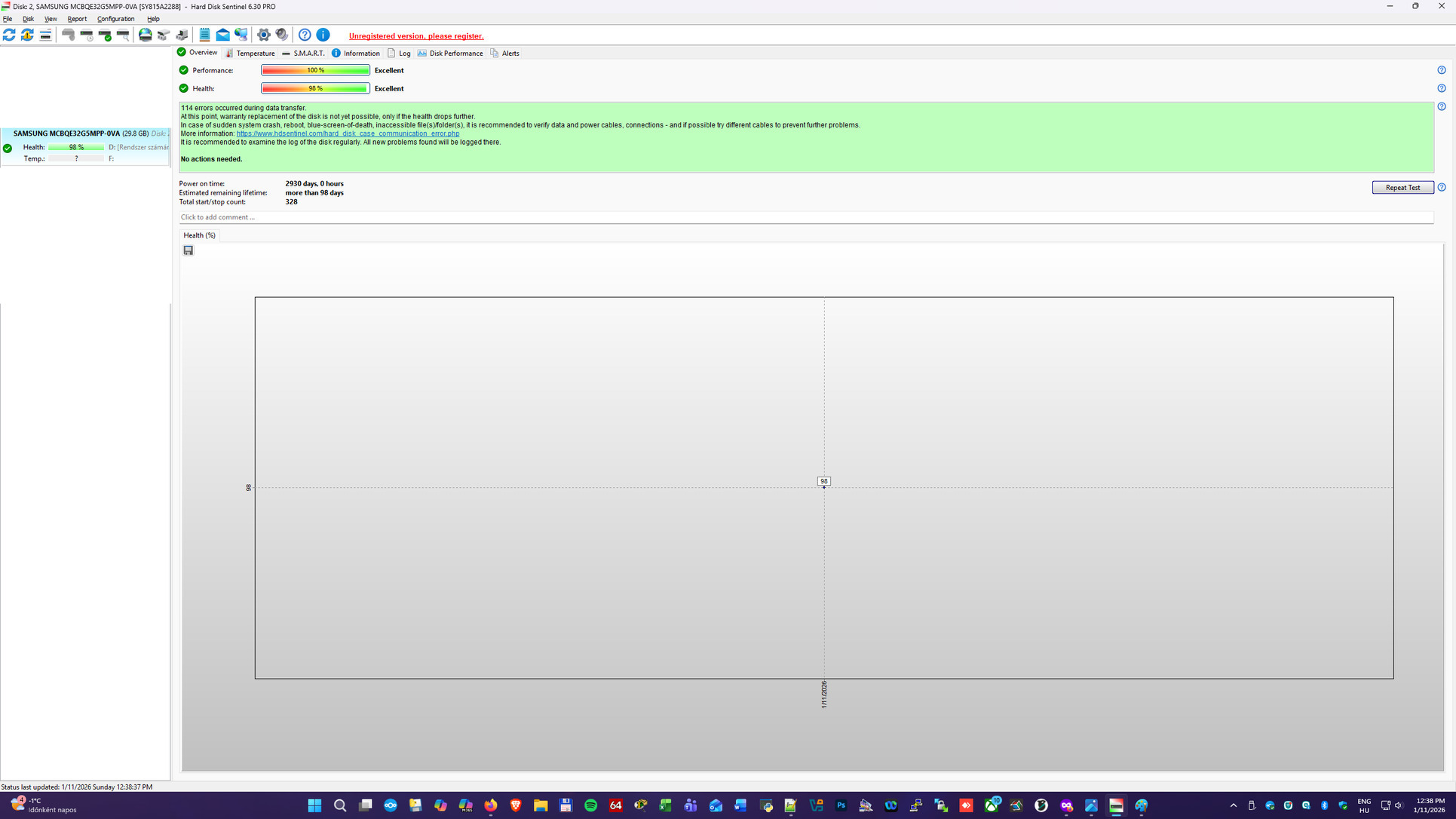This screenshot has height=819, width=1456.
Task: Open the report notepad icon in toolbar
Action: point(204,35)
